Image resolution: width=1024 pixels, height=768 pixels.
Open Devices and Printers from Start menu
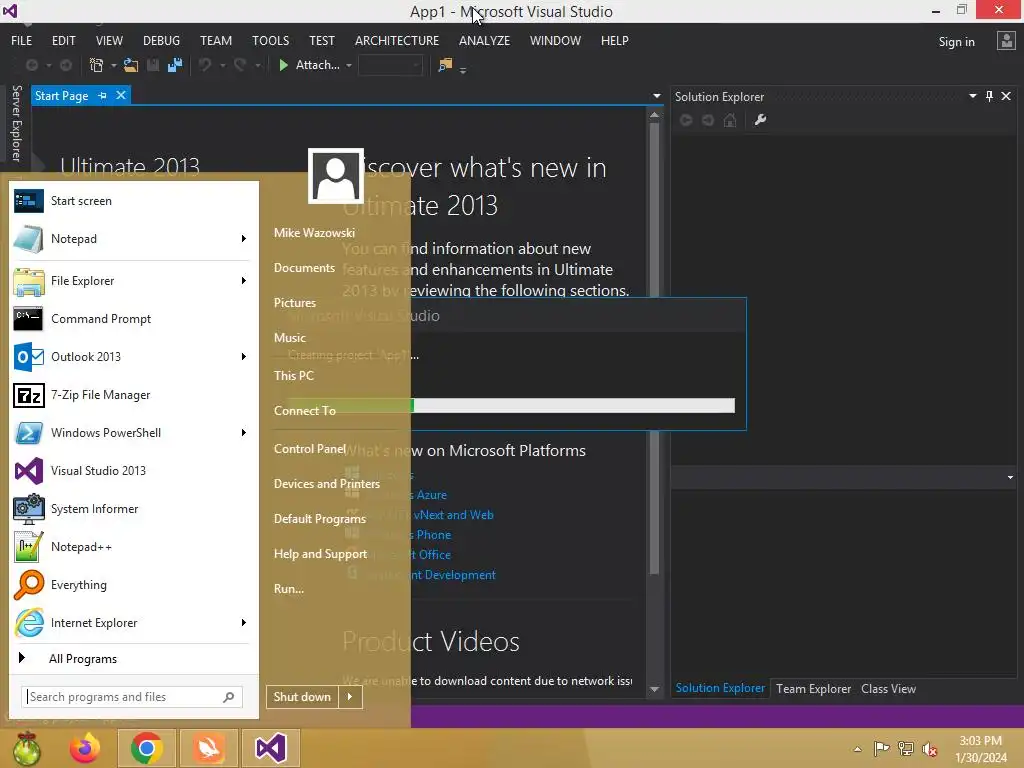tap(327, 484)
